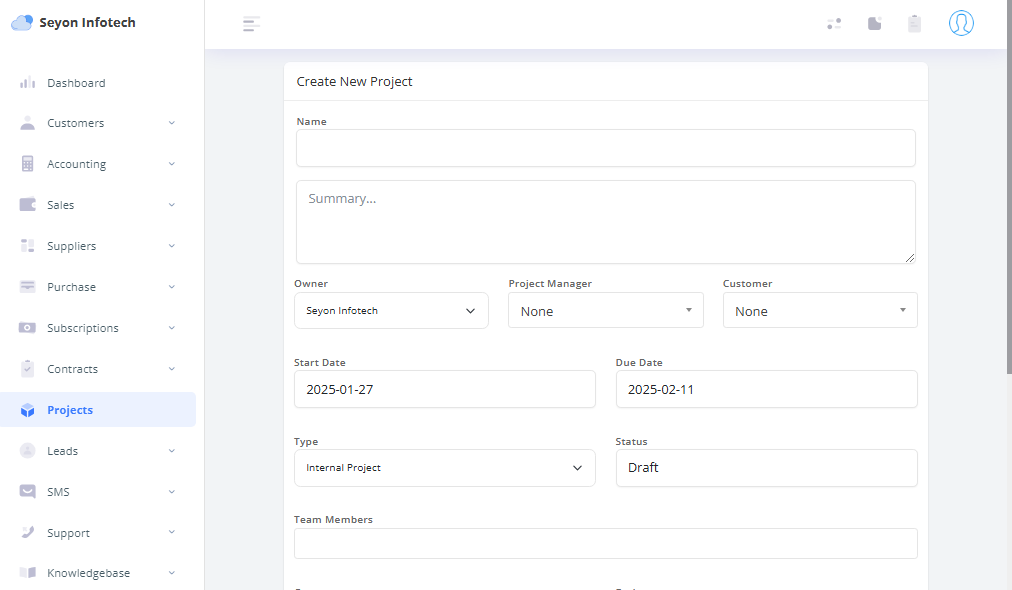This screenshot has height=590, width=1012.
Task: Click the Seyon Infotech cloud logo
Action: [x=22, y=23]
